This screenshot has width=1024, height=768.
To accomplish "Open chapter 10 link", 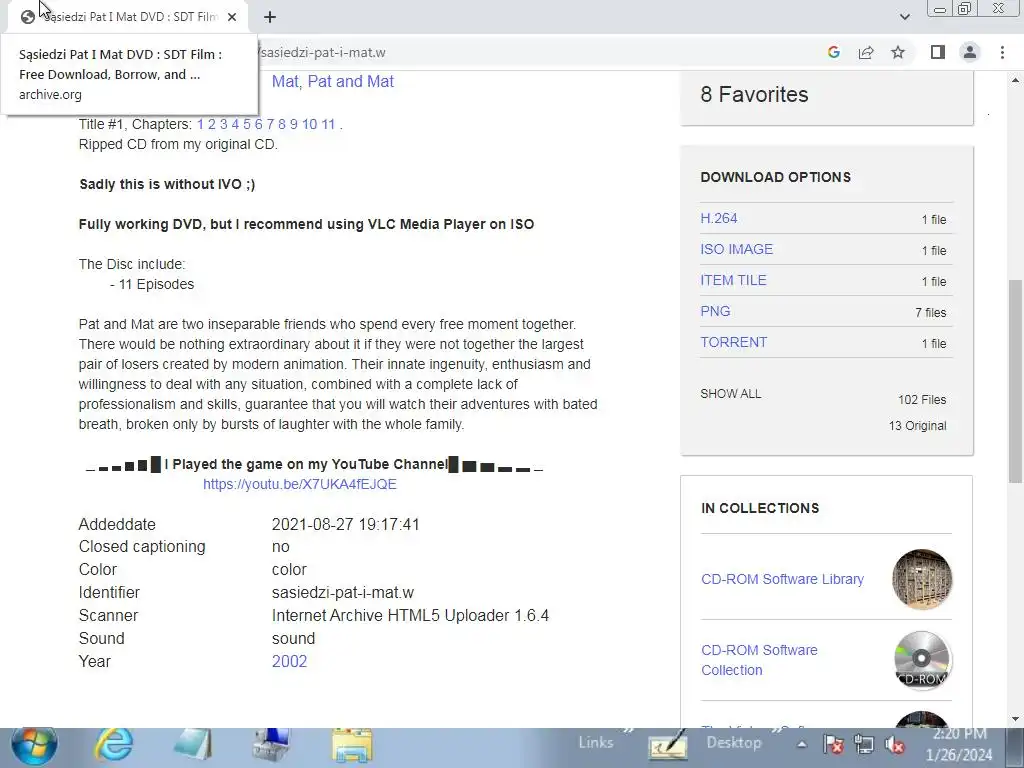I will (310, 124).
